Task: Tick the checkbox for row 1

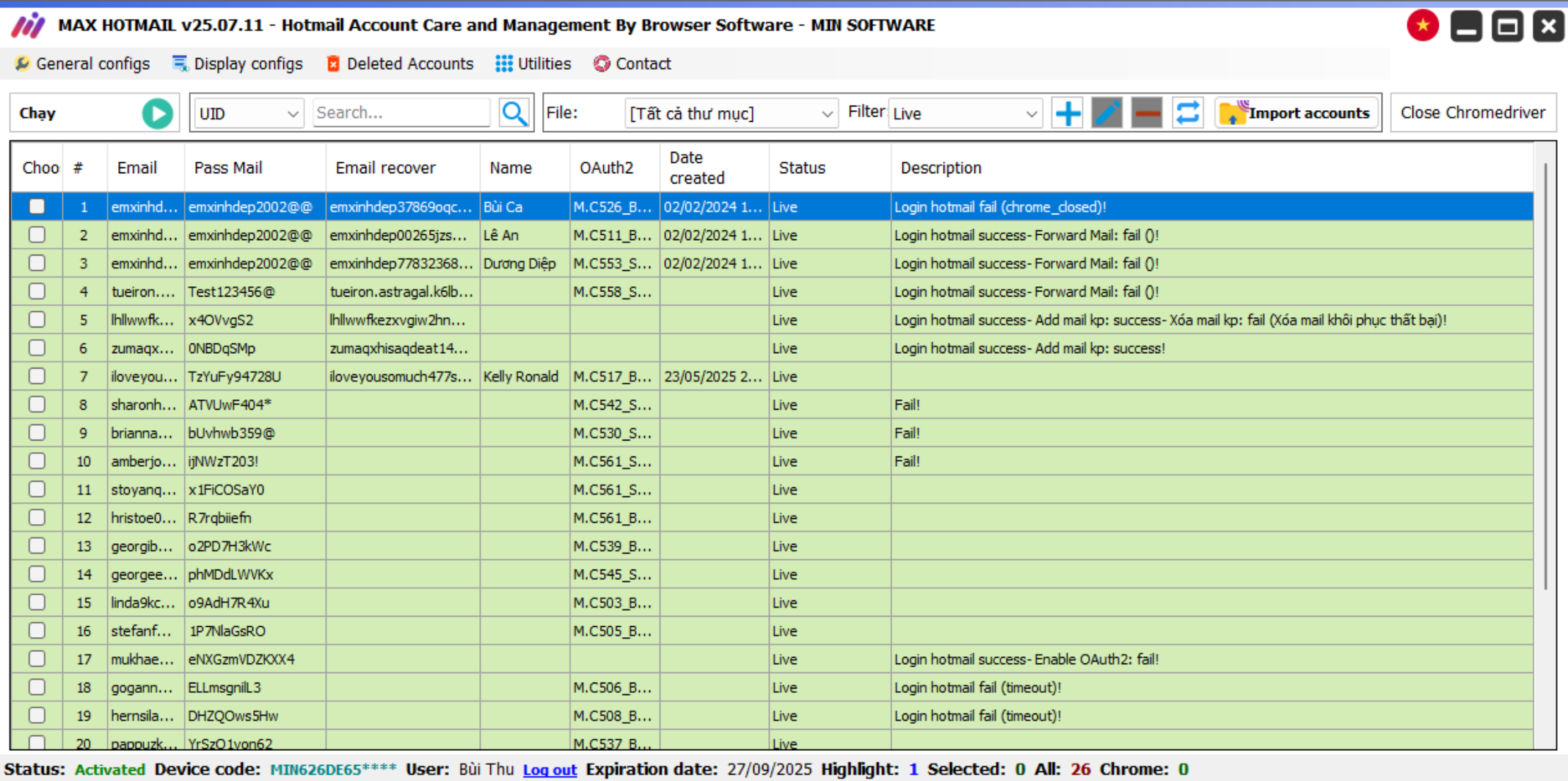Action: click(37, 207)
